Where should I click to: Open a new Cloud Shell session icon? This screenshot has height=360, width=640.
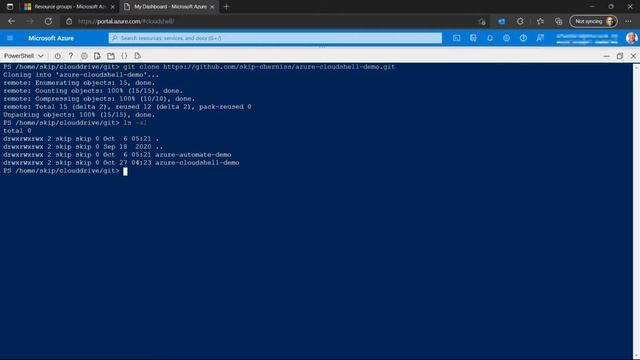[x=111, y=56]
